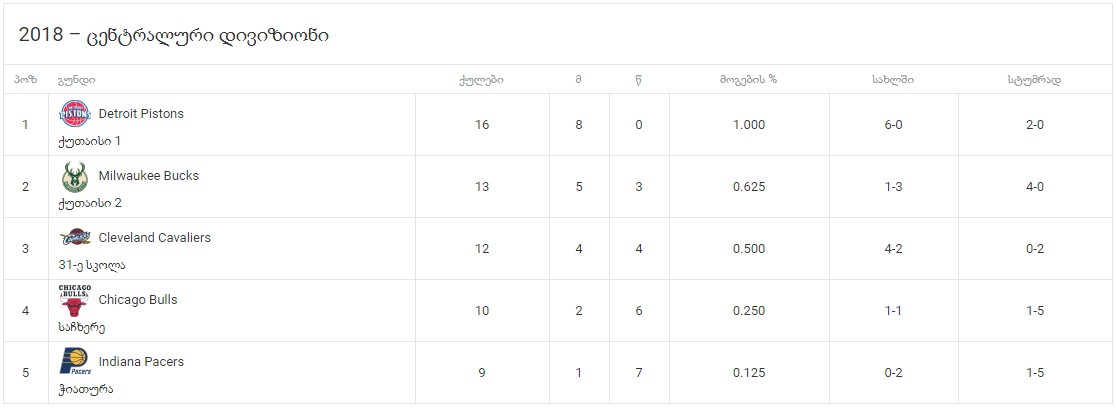Click the 1.000 win percentage cell
The width and height of the screenshot is (1116, 408).
749,125
